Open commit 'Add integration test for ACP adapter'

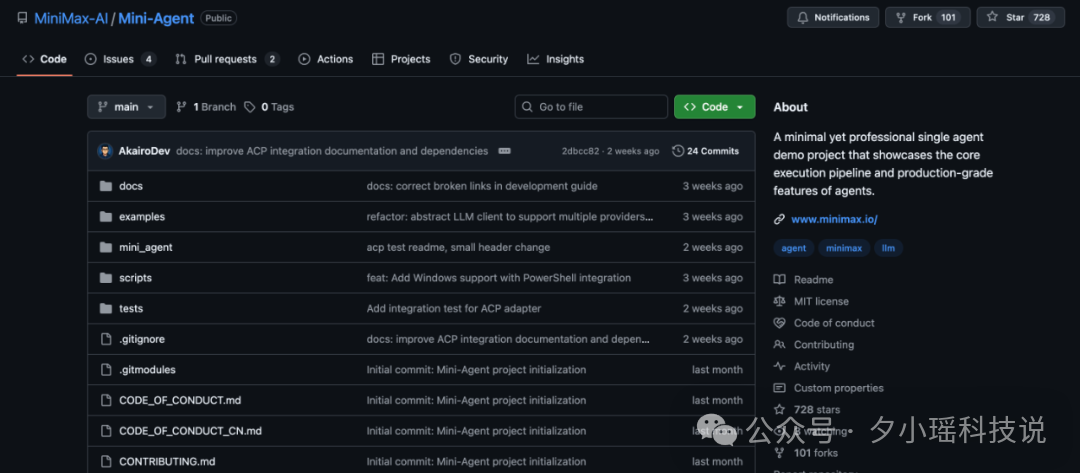pos(454,308)
